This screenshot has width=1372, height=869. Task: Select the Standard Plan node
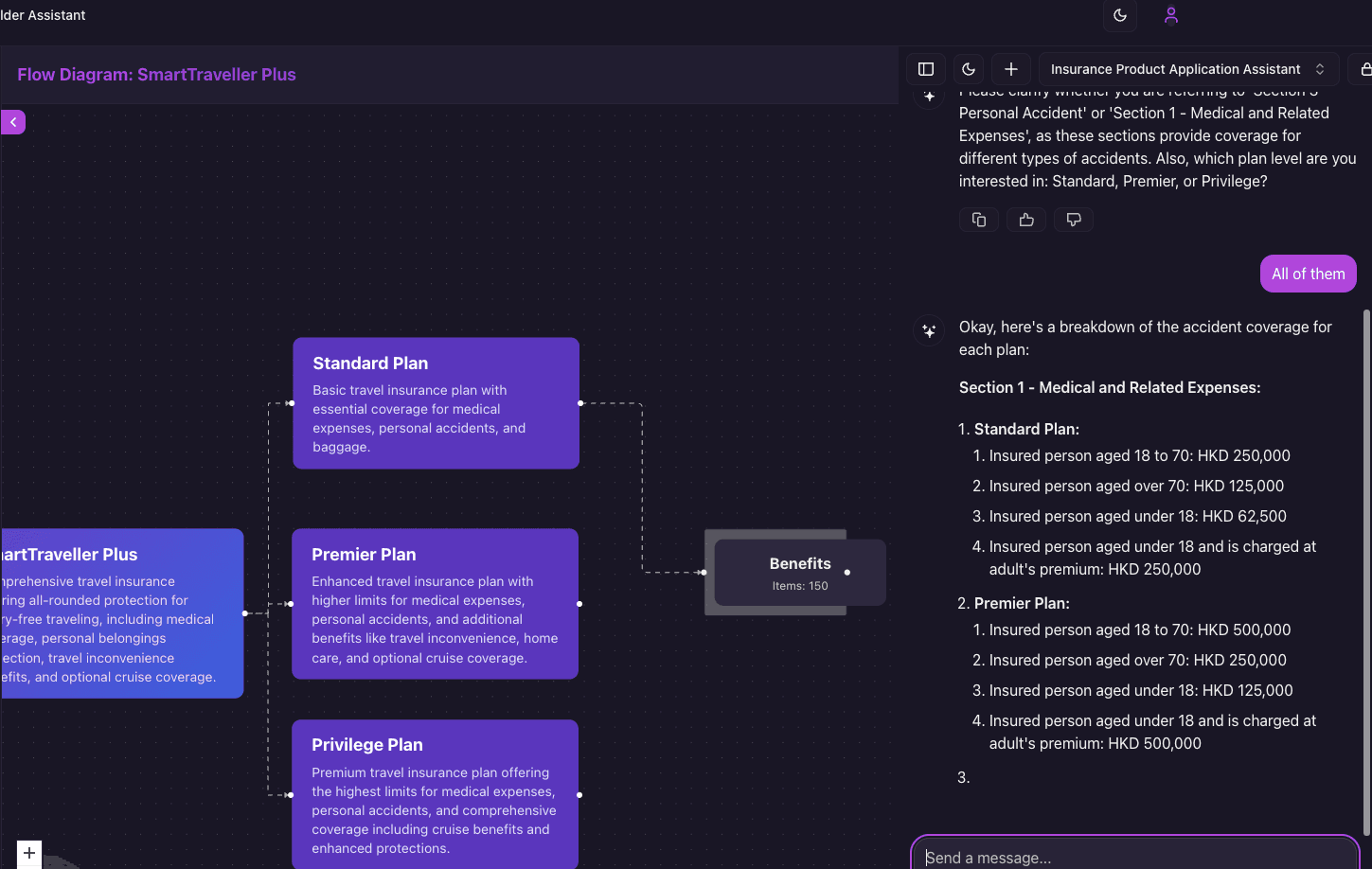point(436,403)
